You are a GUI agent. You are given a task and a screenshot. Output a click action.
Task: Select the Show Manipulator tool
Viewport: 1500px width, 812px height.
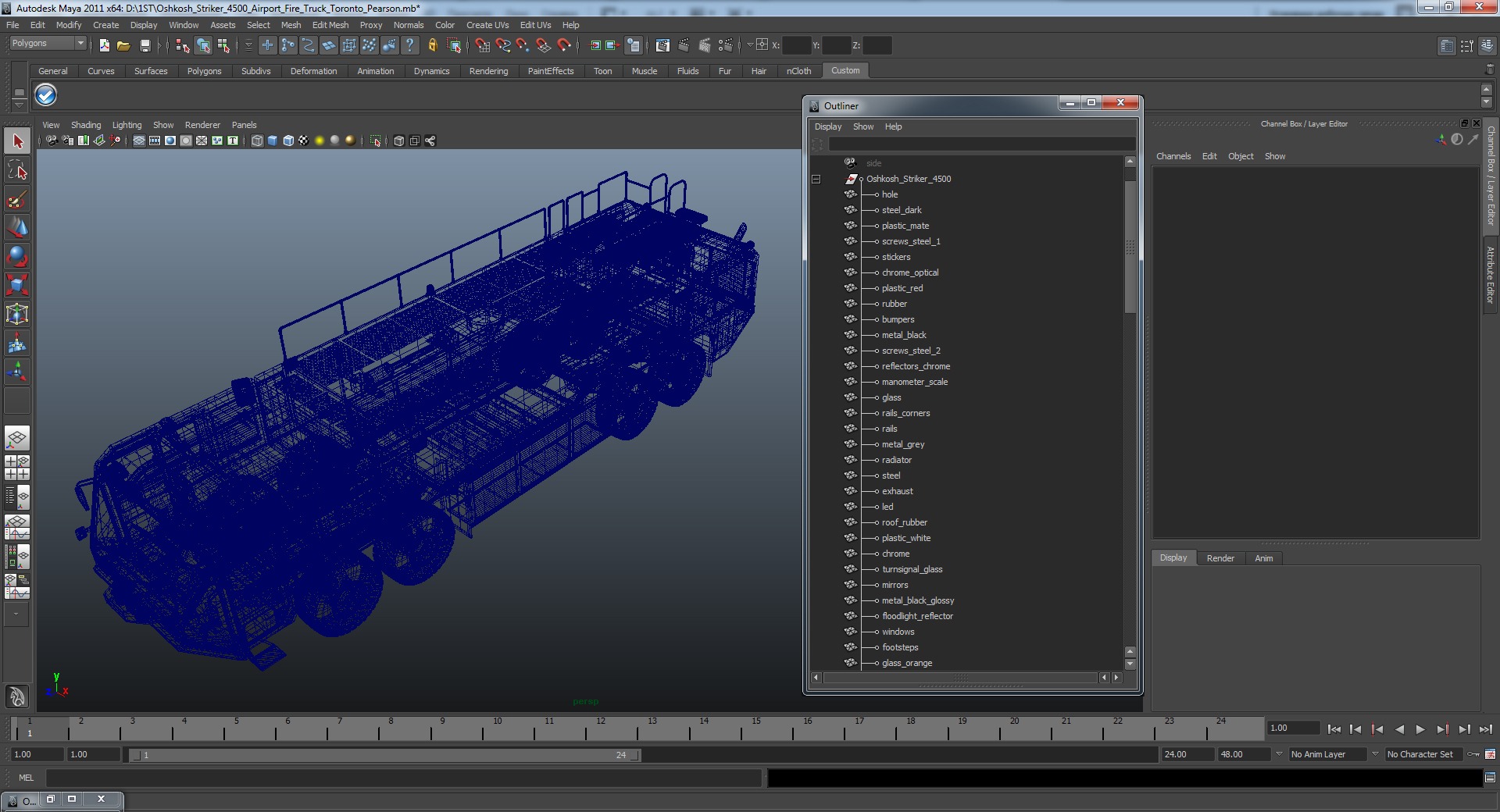click(17, 372)
